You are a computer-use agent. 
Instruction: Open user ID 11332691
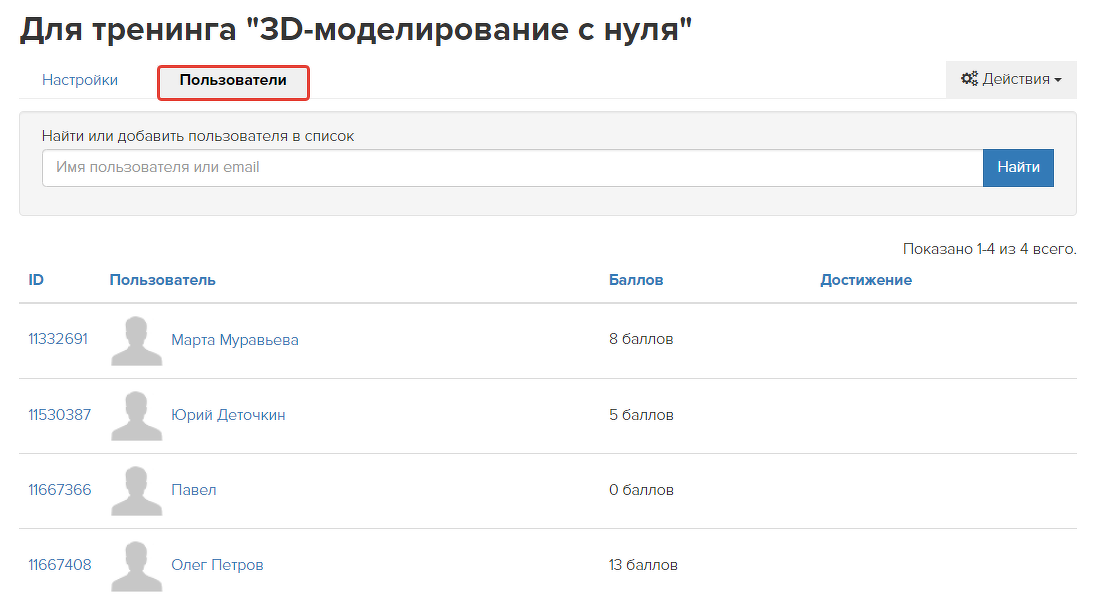[58, 339]
